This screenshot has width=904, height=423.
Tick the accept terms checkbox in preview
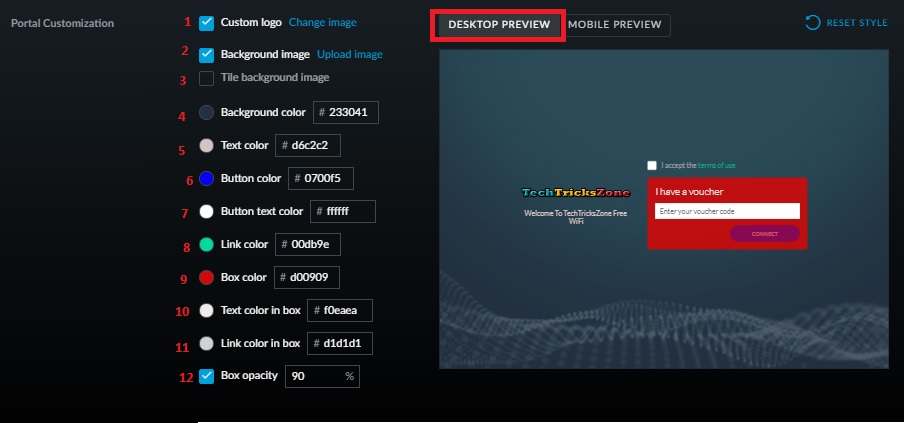coord(652,165)
